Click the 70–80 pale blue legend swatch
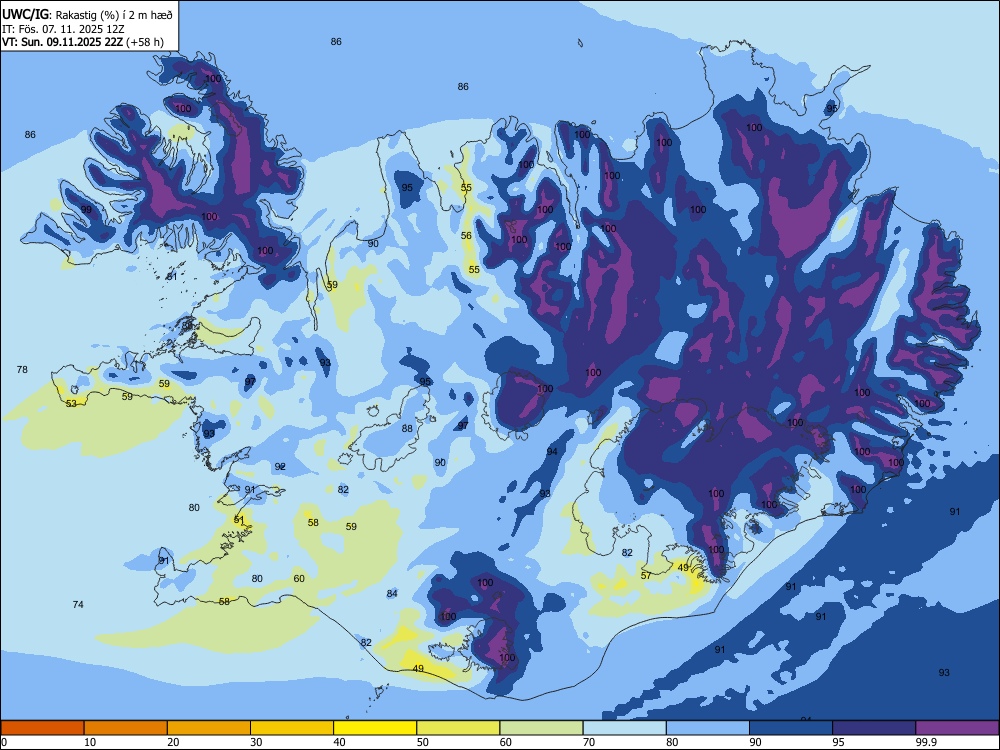 pyautogui.click(x=625, y=728)
